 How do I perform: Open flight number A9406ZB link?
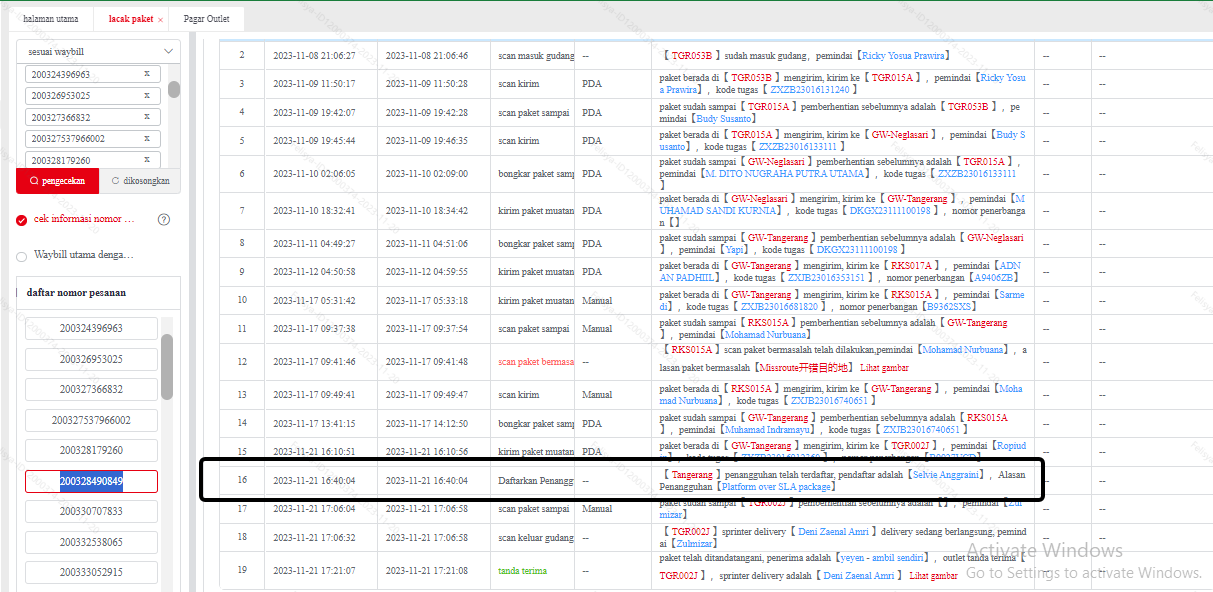coord(994,277)
